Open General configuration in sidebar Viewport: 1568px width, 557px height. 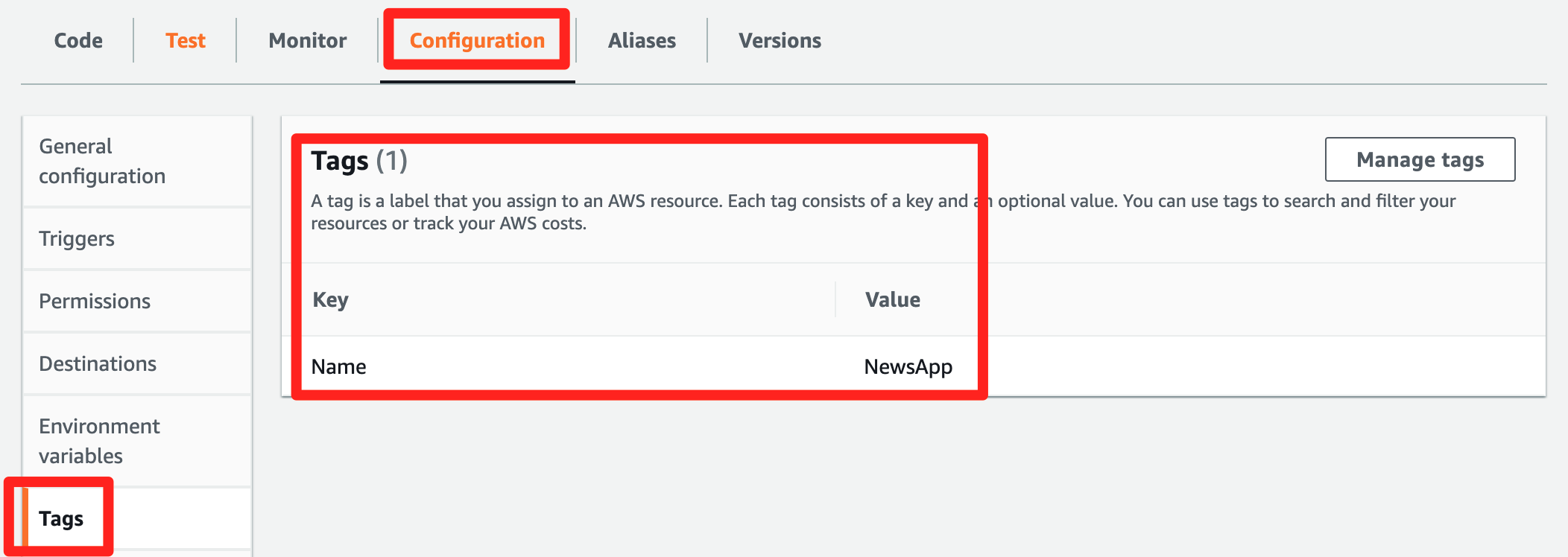click(137, 161)
